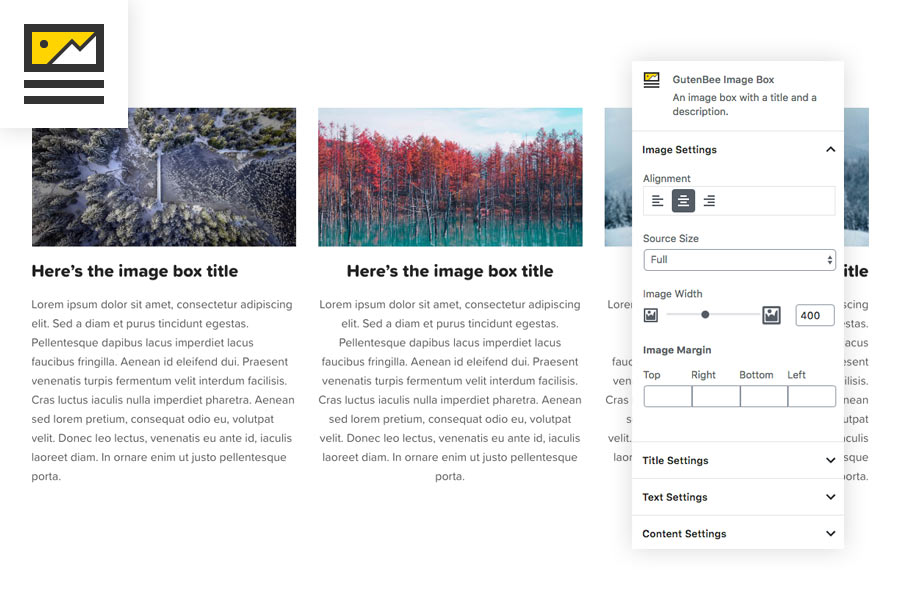Click the Left margin input field
The width and height of the screenshot is (900, 600).
(811, 396)
